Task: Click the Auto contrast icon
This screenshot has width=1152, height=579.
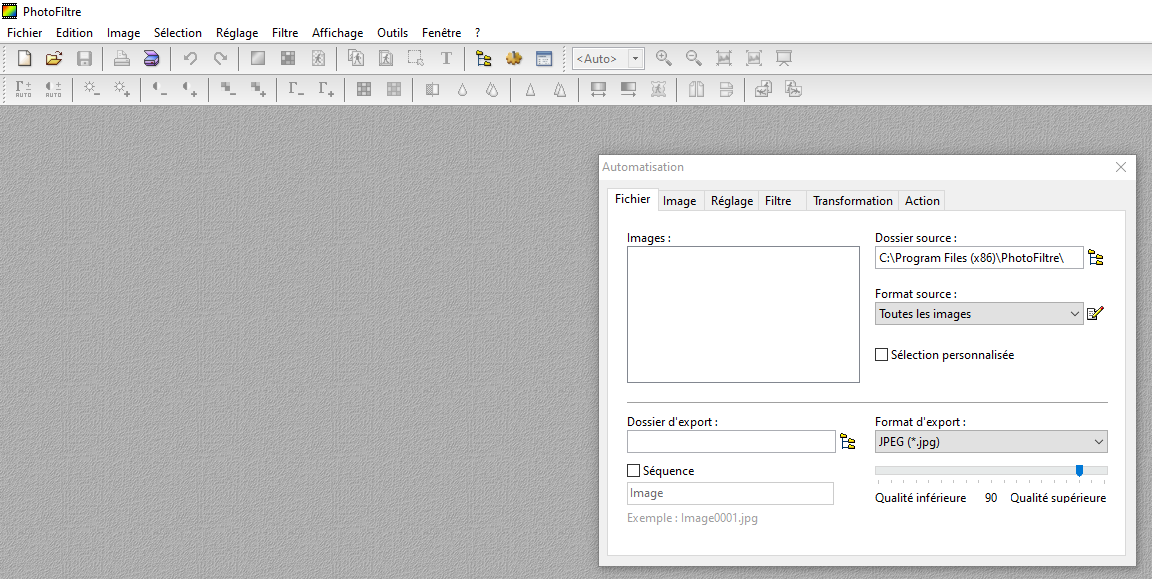Action: click(54, 90)
